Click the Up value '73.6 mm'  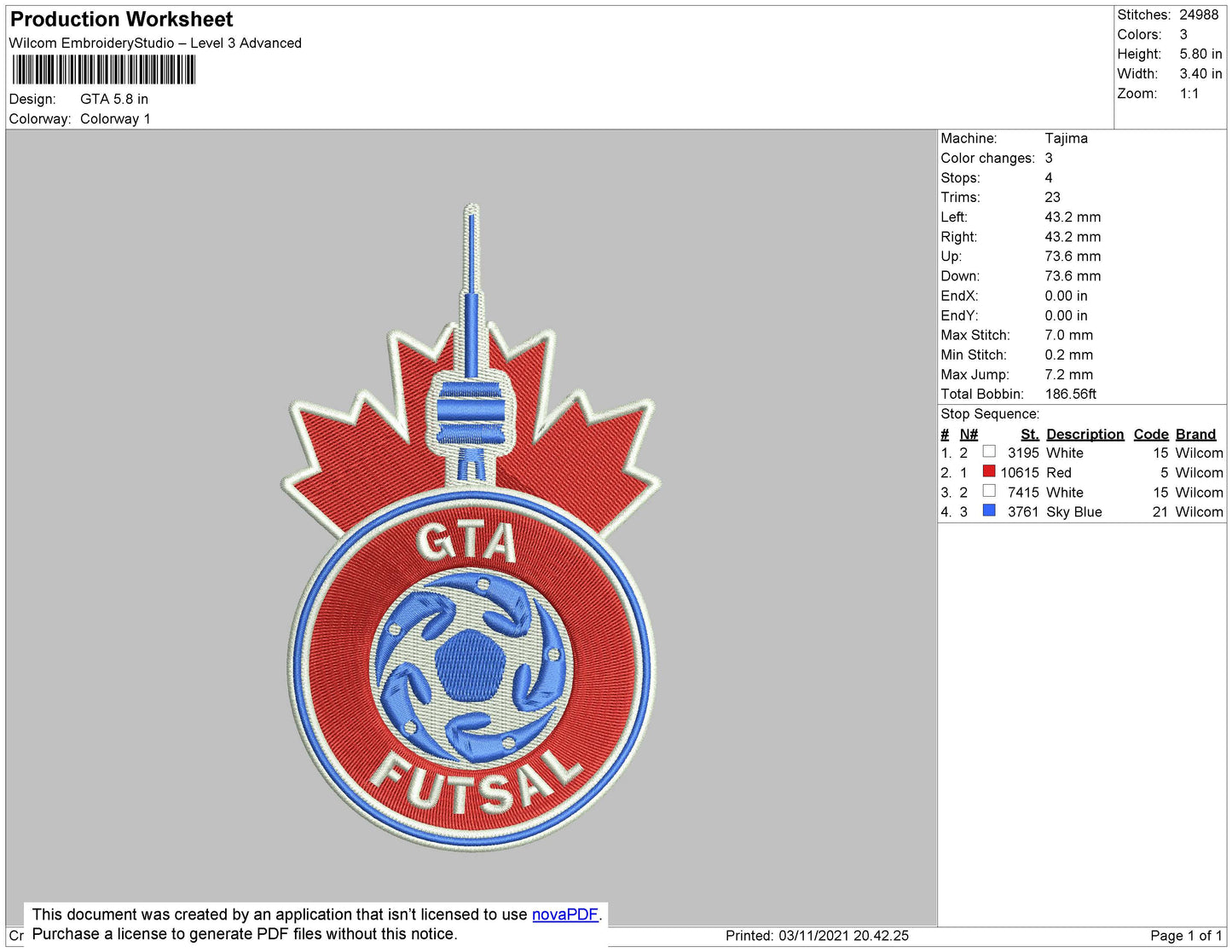click(x=1073, y=256)
